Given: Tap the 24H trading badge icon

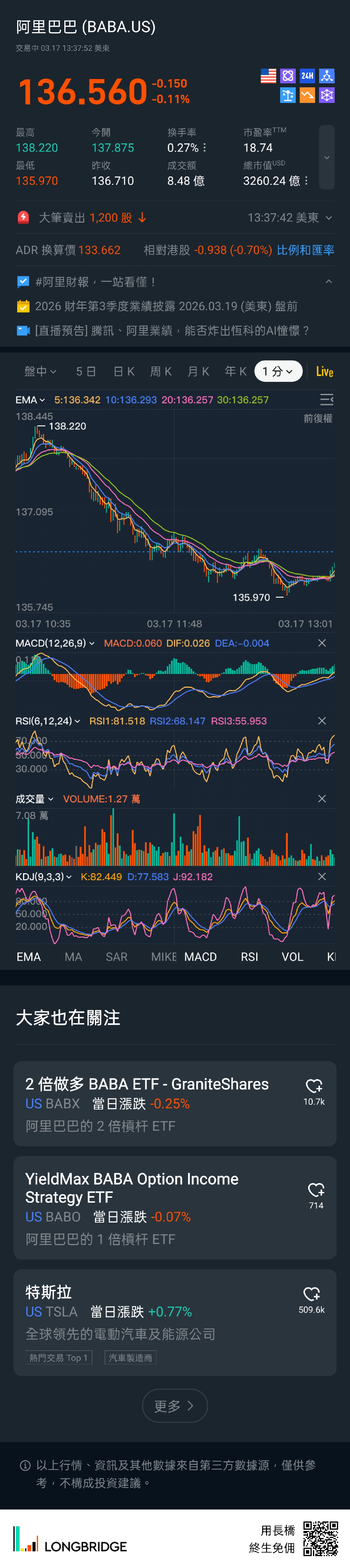Looking at the screenshot, I should [x=307, y=75].
